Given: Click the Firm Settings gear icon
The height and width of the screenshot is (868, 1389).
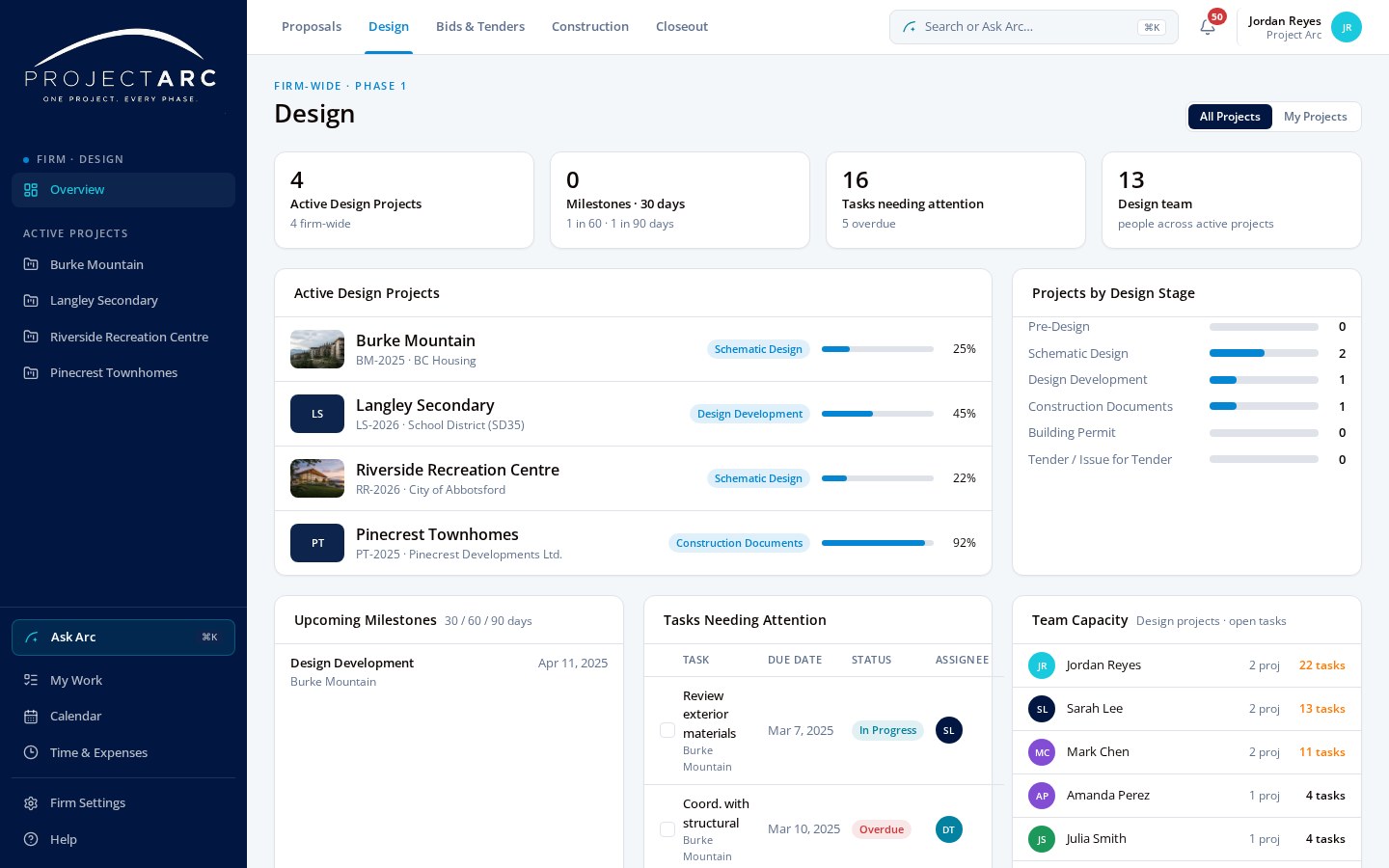Looking at the screenshot, I should (x=31, y=803).
